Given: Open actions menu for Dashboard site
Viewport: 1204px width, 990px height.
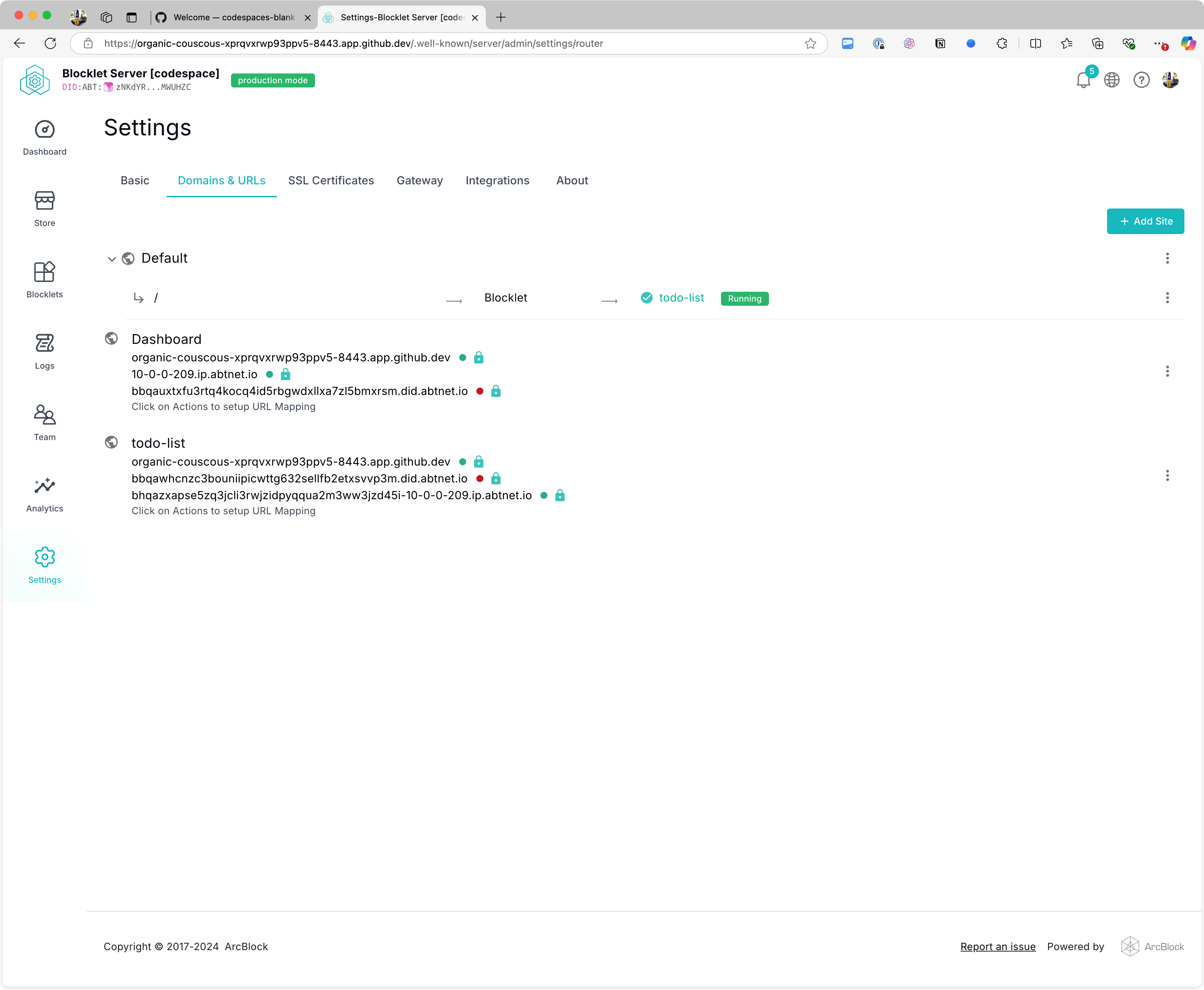Looking at the screenshot, I should coord(1167,372).
